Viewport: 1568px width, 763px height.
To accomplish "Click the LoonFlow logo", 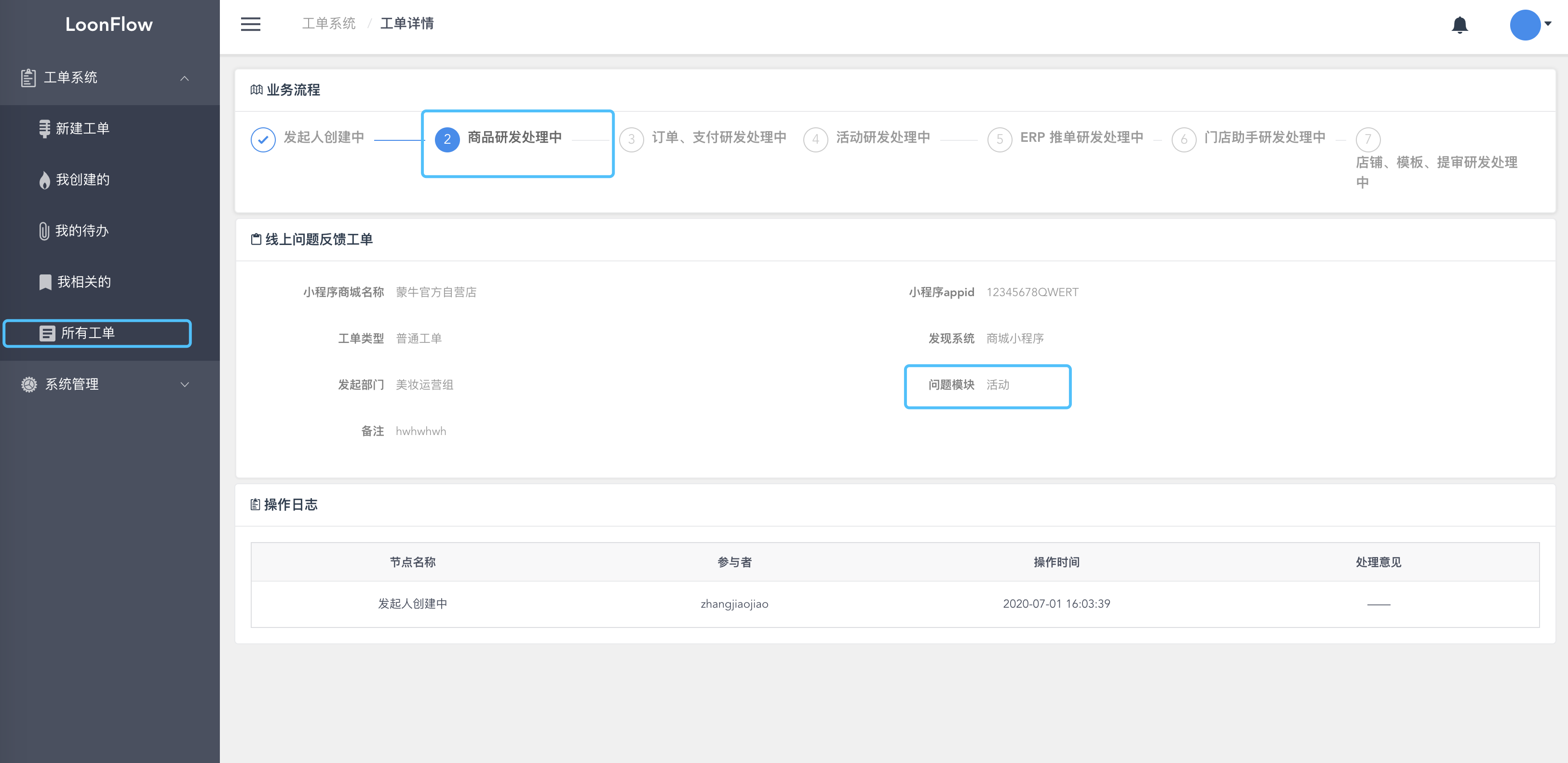I will tap(109, 25).
